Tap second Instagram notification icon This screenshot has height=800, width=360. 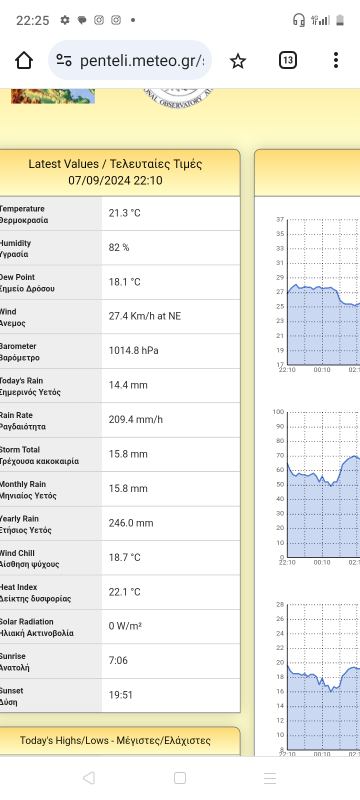(x=116, y=20)
